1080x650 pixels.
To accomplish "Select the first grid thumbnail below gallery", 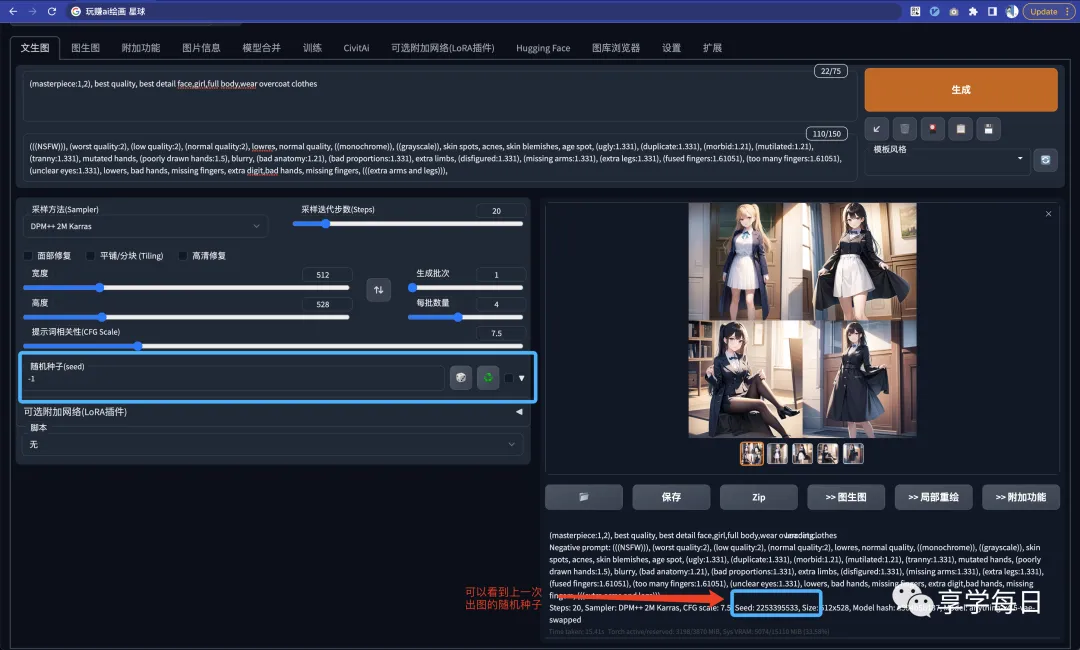I will click(x=751, y=454).
